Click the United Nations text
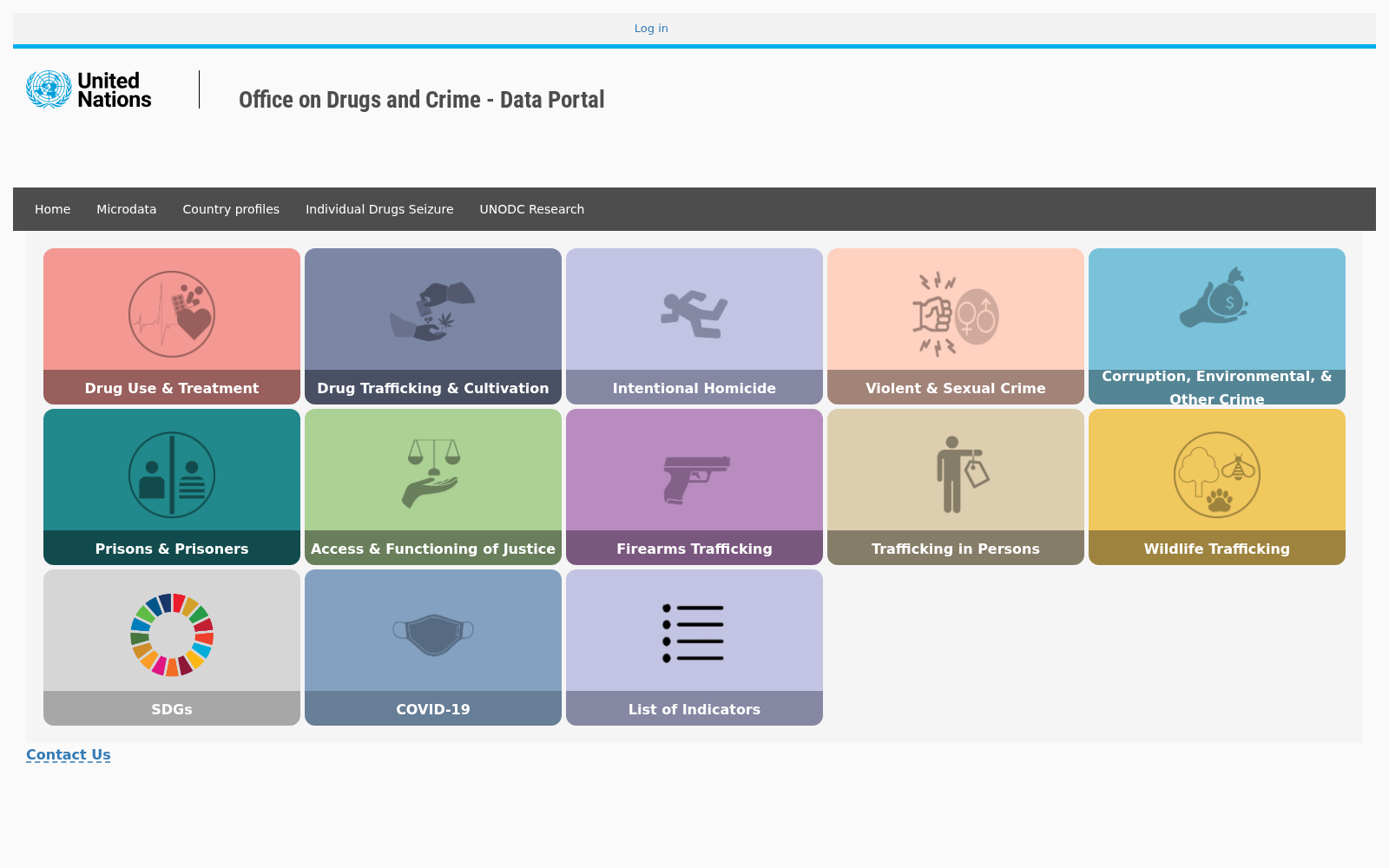 115,90
